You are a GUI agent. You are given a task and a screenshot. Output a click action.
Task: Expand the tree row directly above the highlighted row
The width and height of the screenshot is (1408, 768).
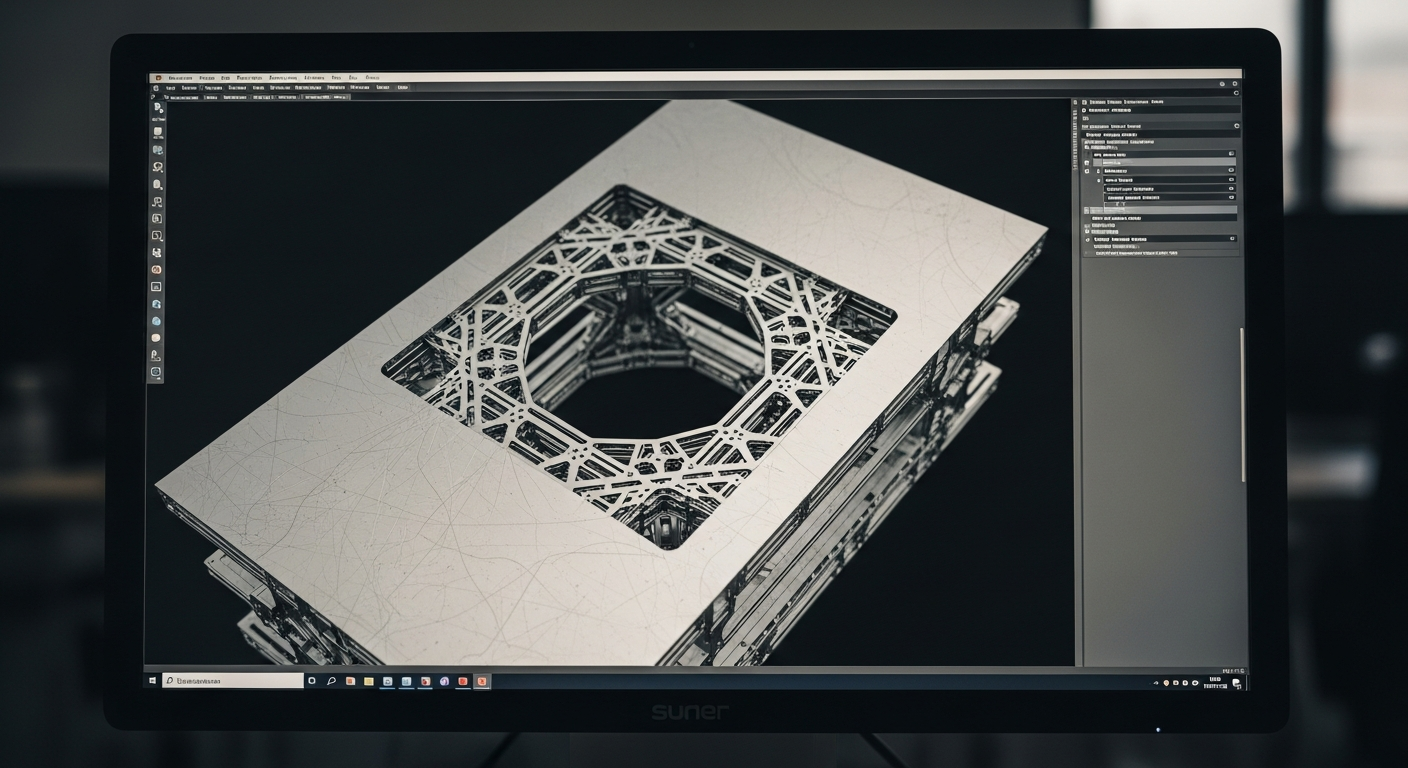[1088, 155]
